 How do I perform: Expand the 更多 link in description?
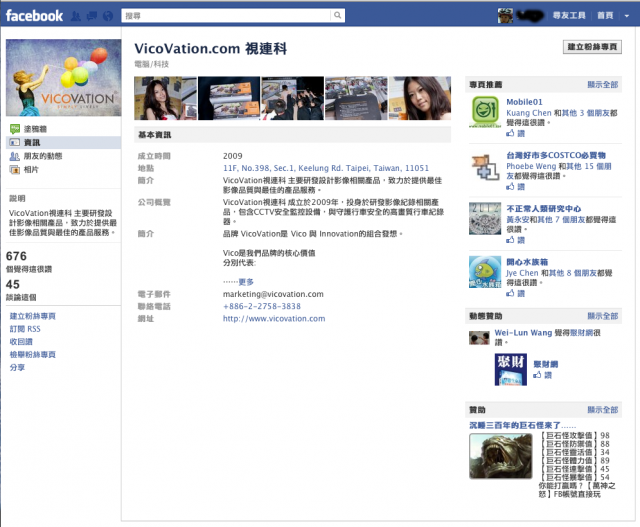point(246,282)
